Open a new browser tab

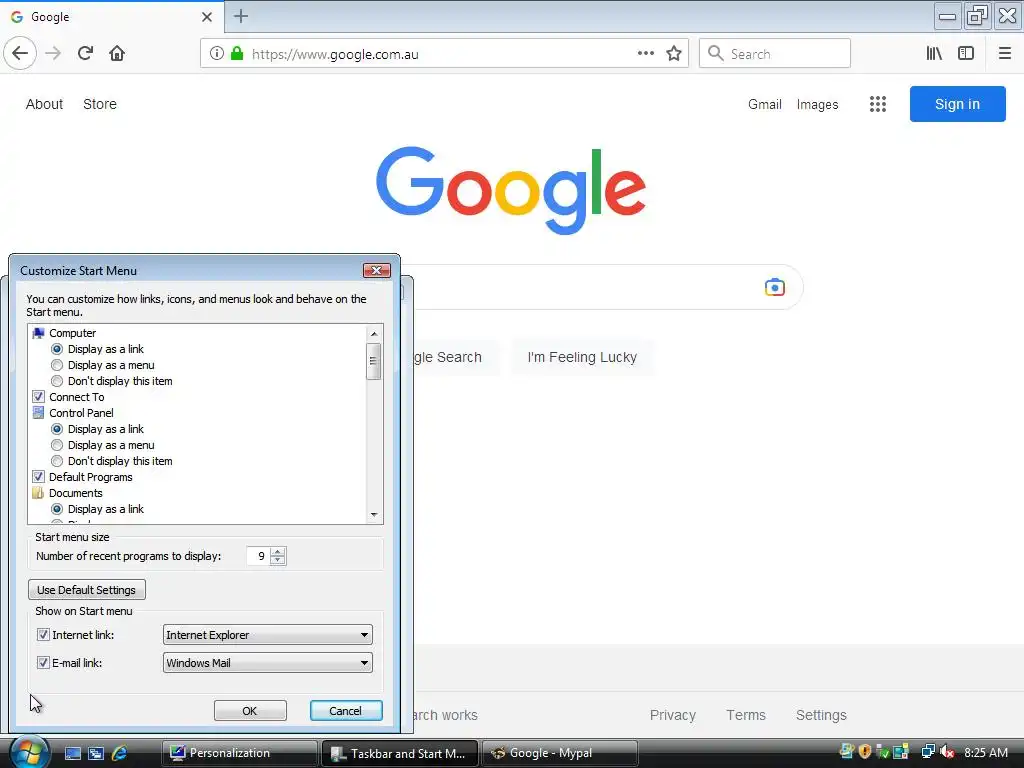coord(240,16)
